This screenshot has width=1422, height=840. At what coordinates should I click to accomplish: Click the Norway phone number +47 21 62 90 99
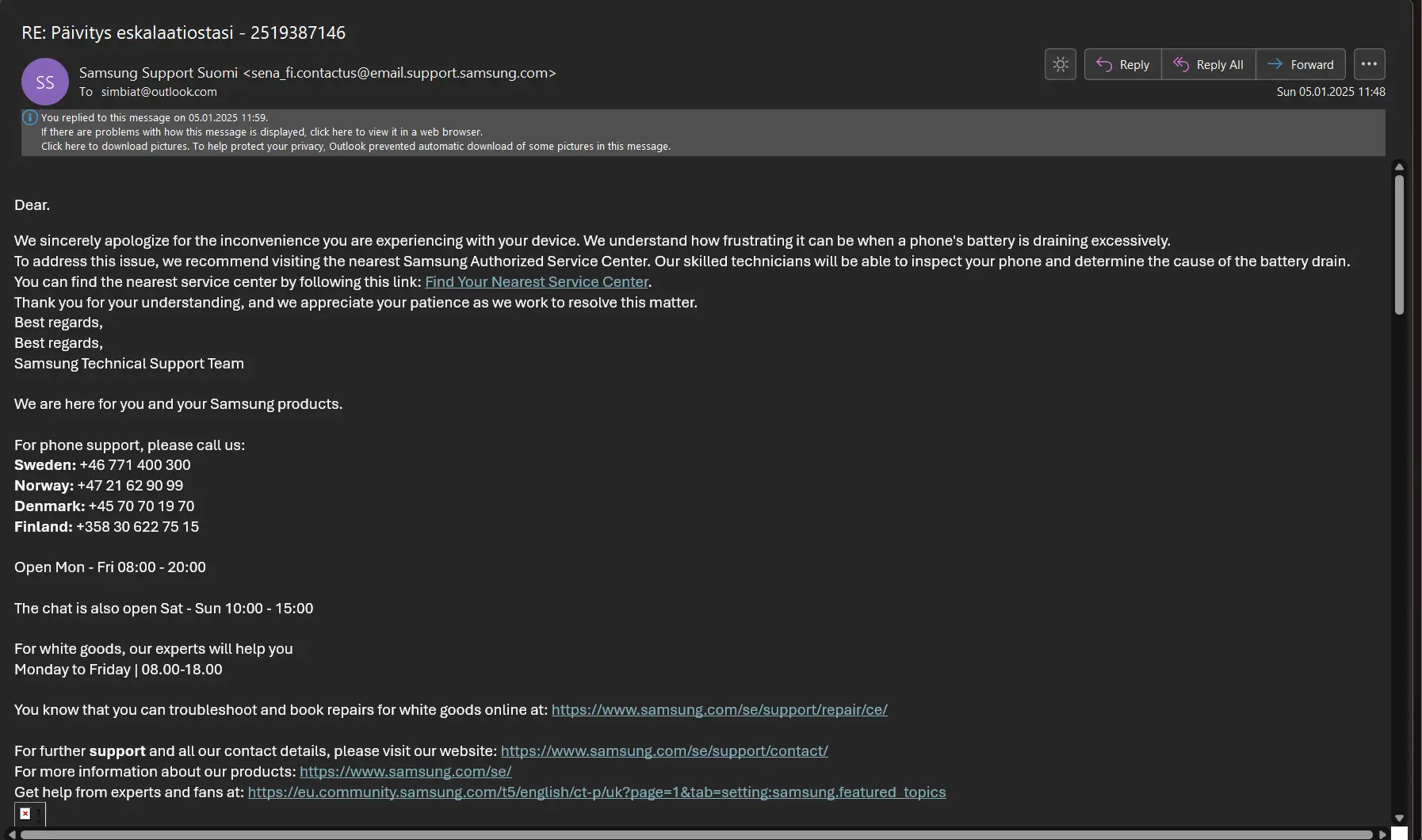click(130, 485)
